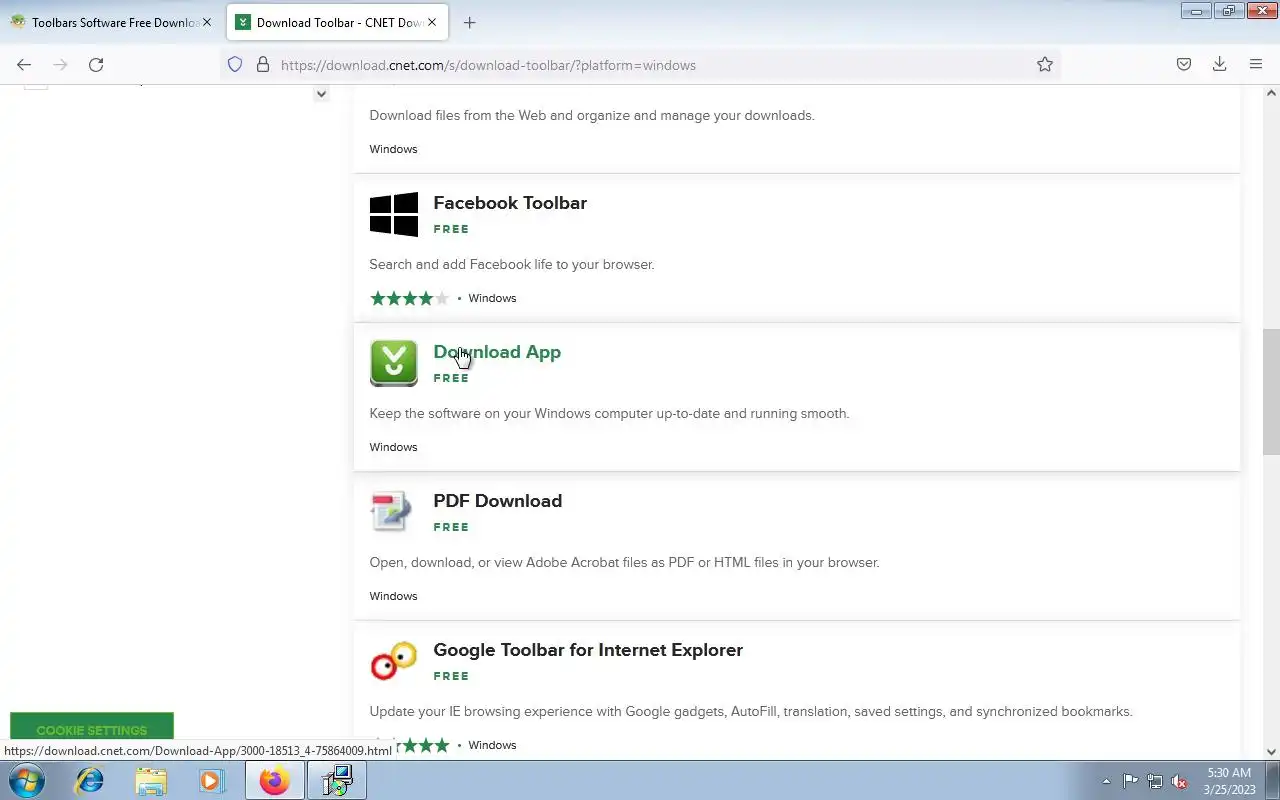The image size is (1280, 800).
Task: Click the scrollbar down arrow
Action: pyautogui.click(x=1271, y=751)
